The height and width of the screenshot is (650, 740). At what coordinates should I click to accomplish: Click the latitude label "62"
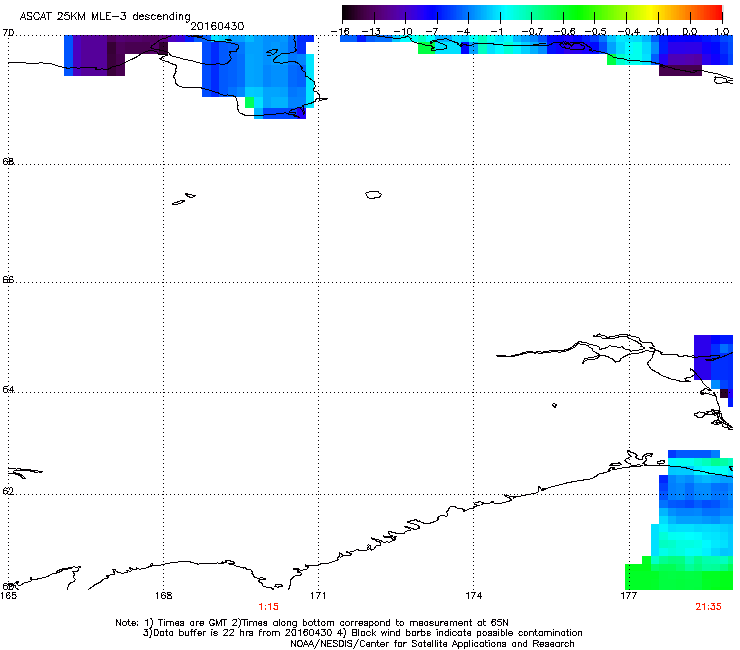tap(8, 491)
